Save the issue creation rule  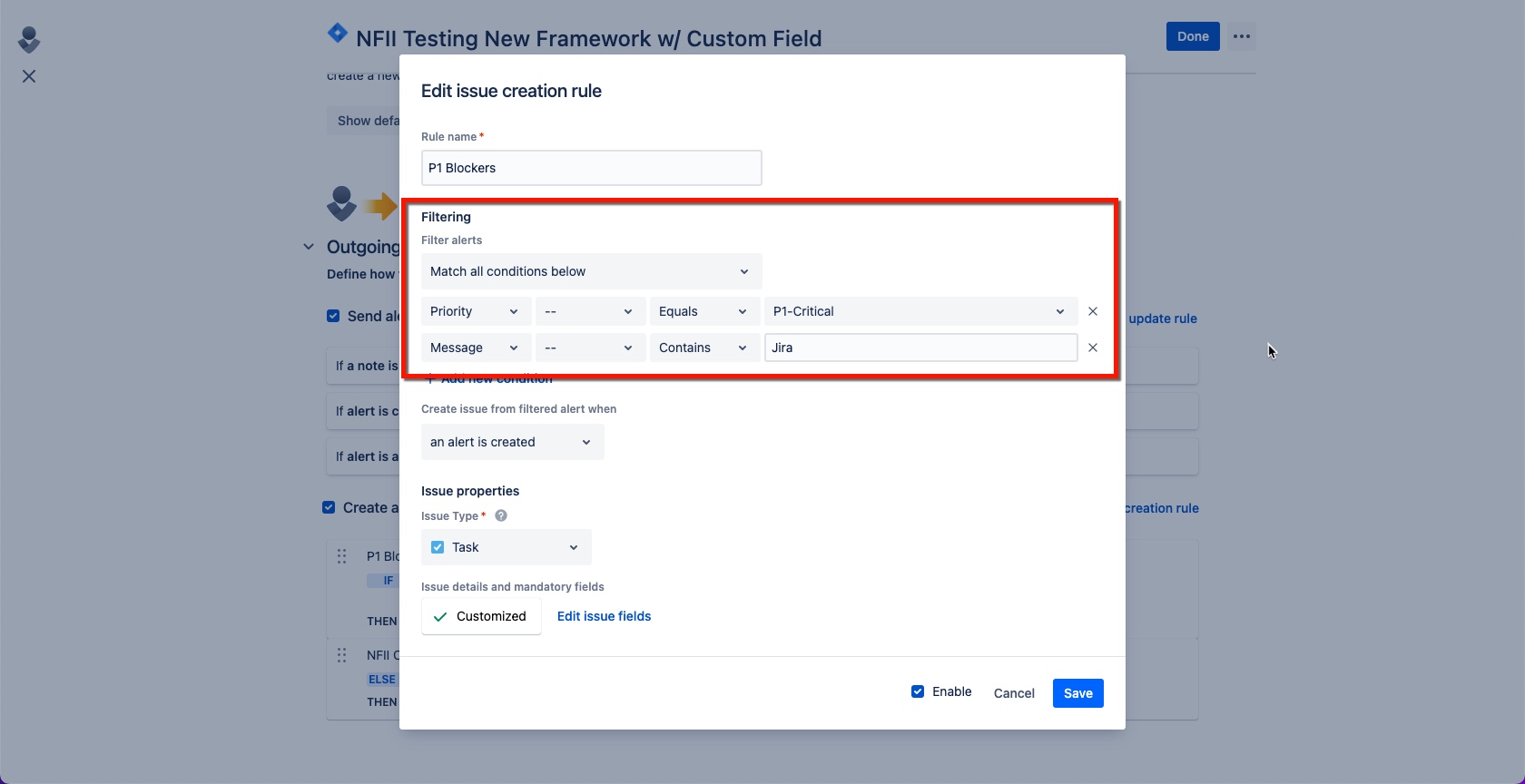pyautogui.click(x=1078, y=693)
